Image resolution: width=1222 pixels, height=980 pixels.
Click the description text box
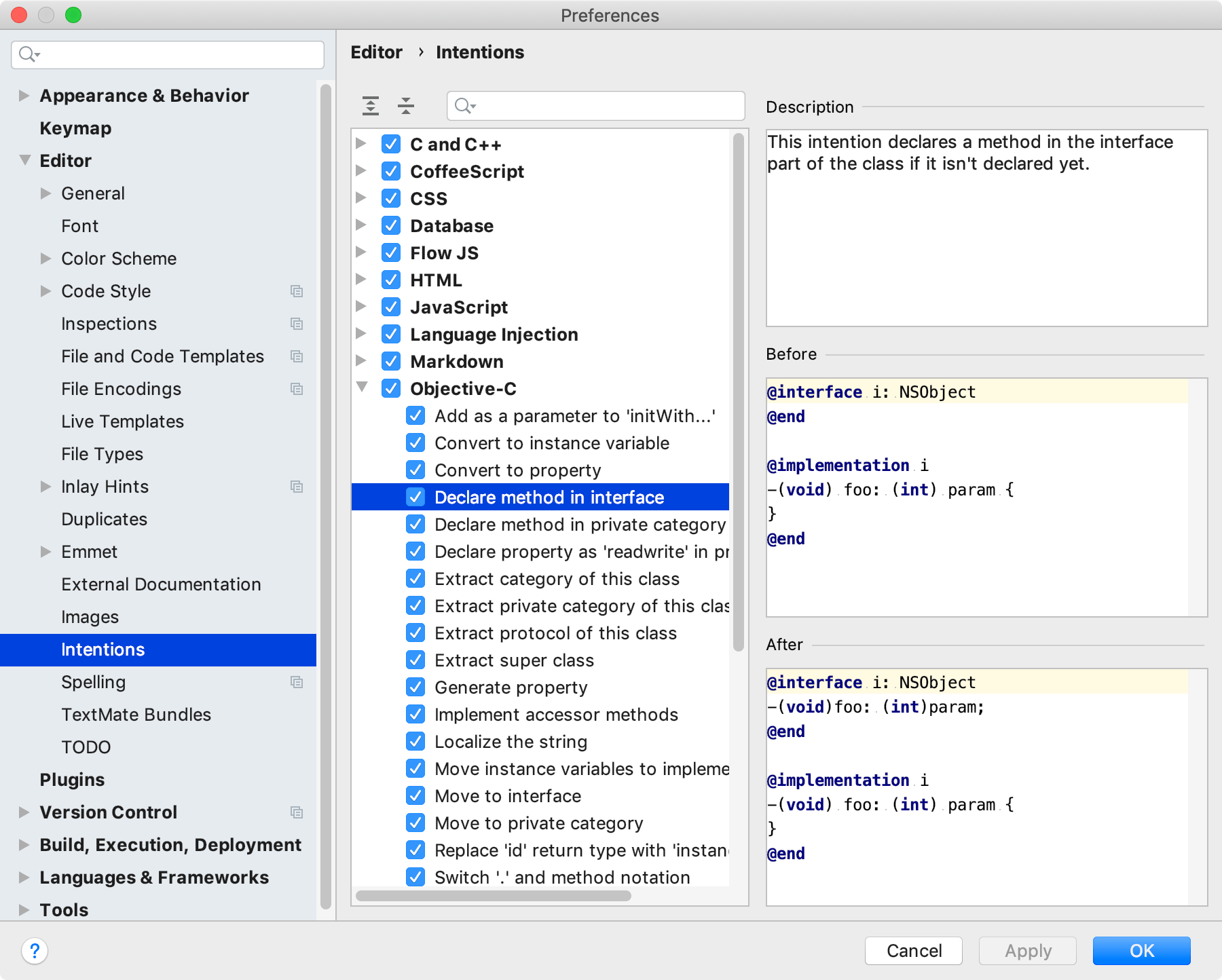986,228
